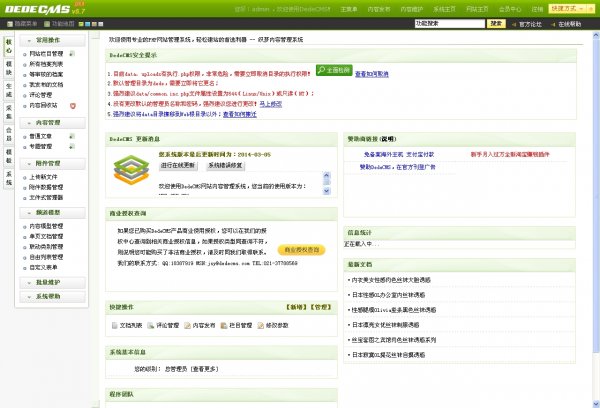Click the 系统错误修复 button

click(225, 166)
